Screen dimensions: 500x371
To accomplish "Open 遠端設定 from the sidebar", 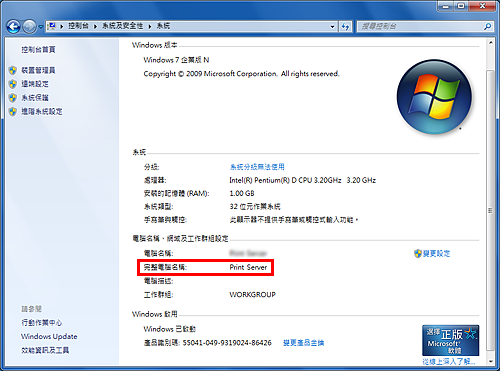I will [x=35, y=84].
